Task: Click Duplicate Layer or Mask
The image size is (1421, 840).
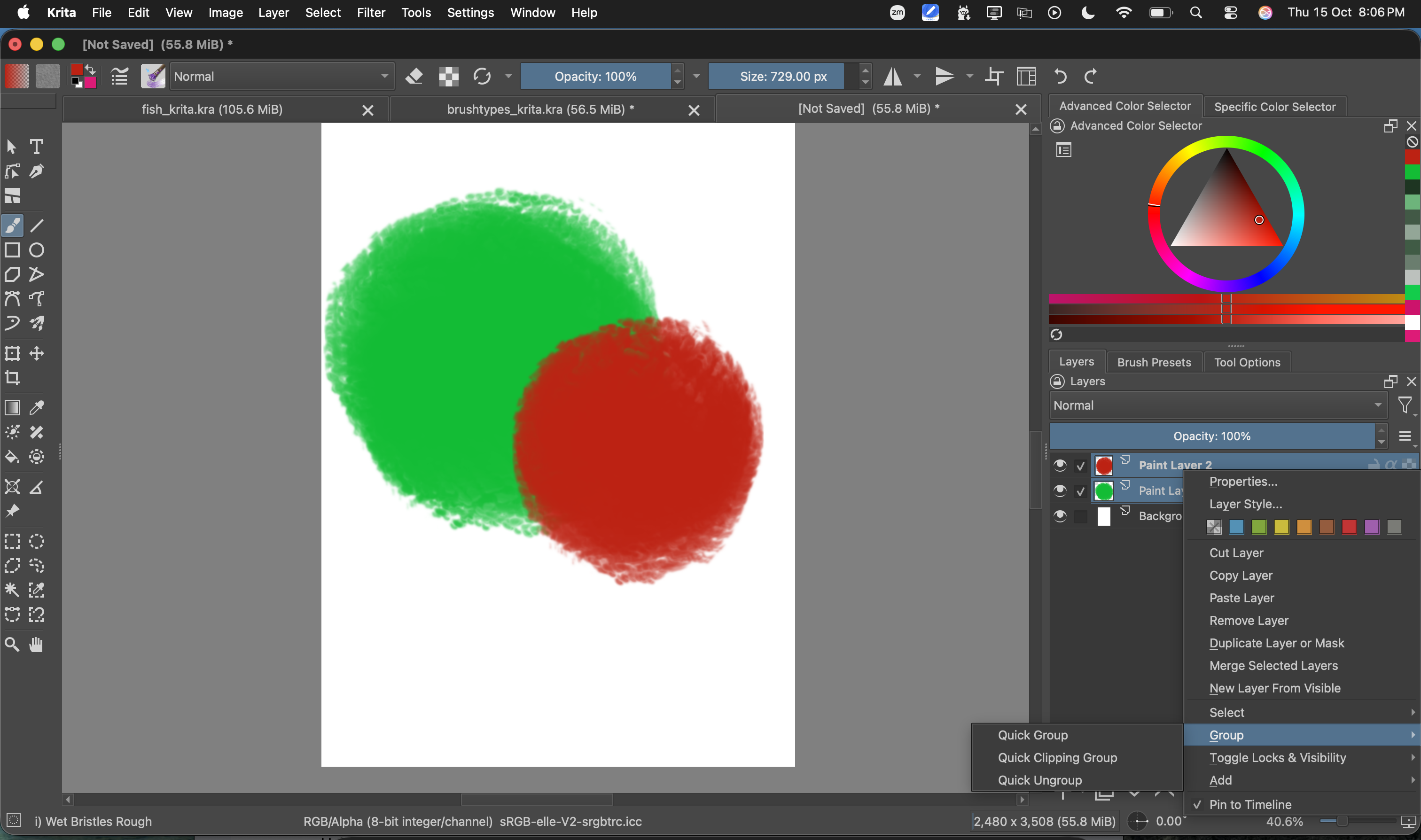Action: coord(1302,643)
